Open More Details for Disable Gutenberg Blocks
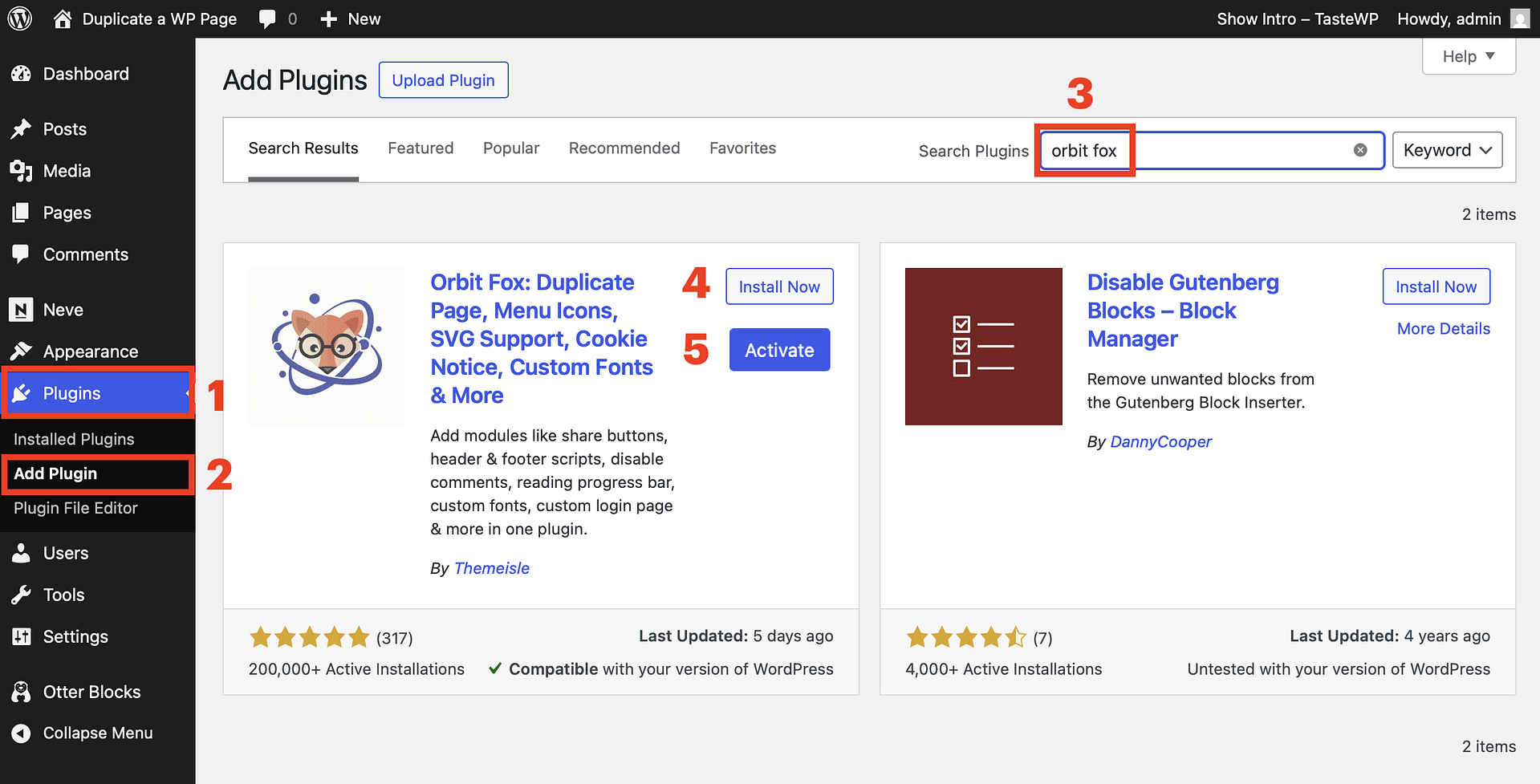Viewport: 1540px width, 784px height. [x=1443, y=329]
